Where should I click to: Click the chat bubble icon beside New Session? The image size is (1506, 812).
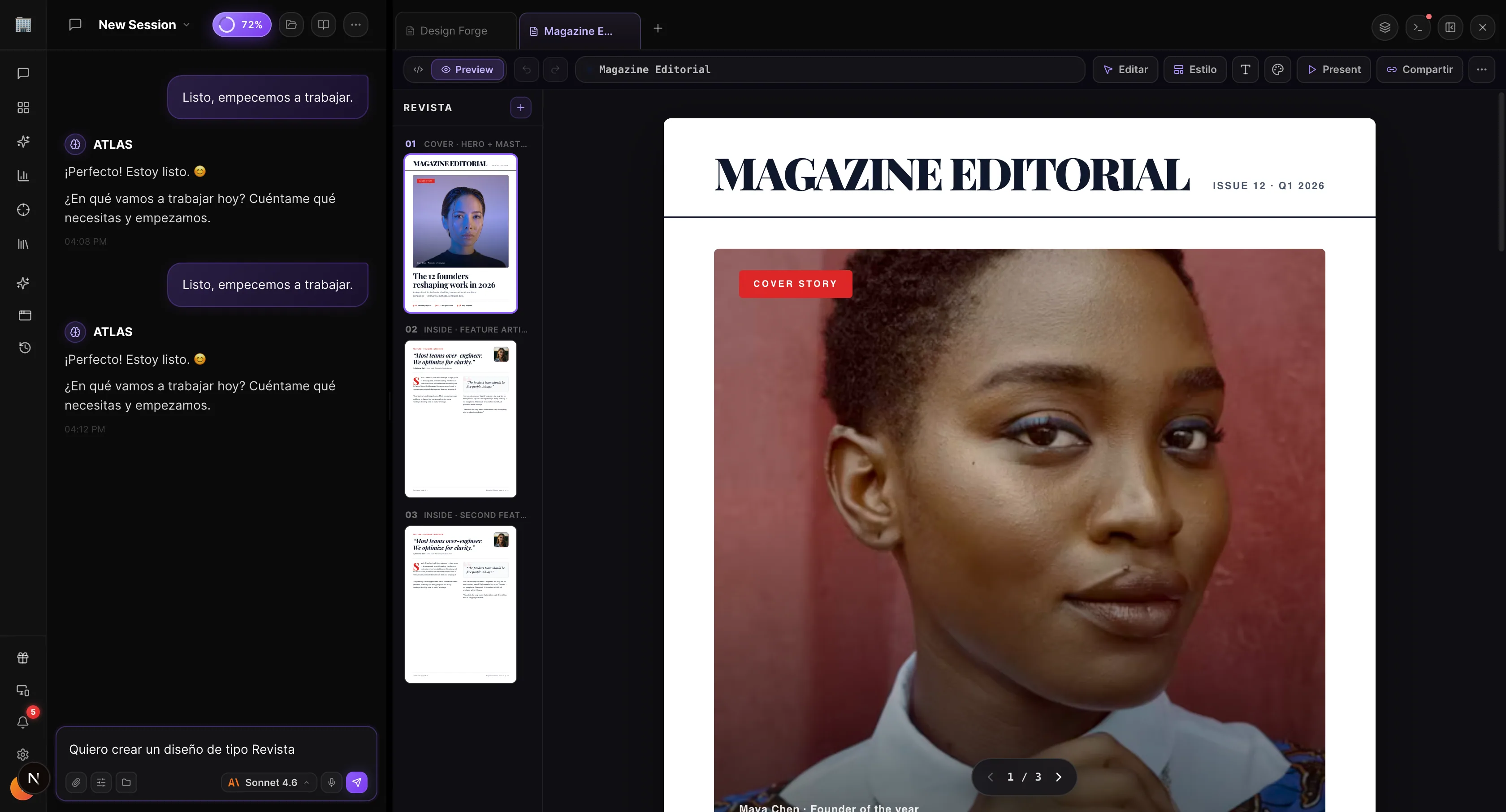click(75, 25)
